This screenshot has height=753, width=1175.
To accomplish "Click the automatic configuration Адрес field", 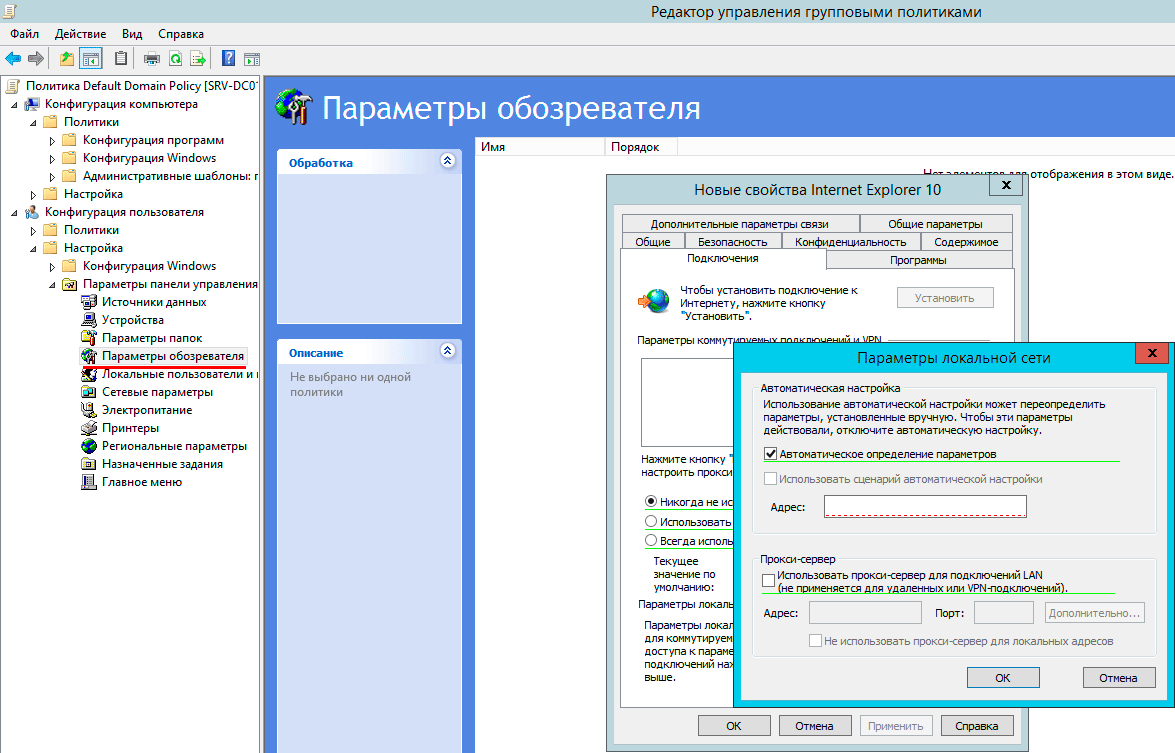I will pos(925,507).
